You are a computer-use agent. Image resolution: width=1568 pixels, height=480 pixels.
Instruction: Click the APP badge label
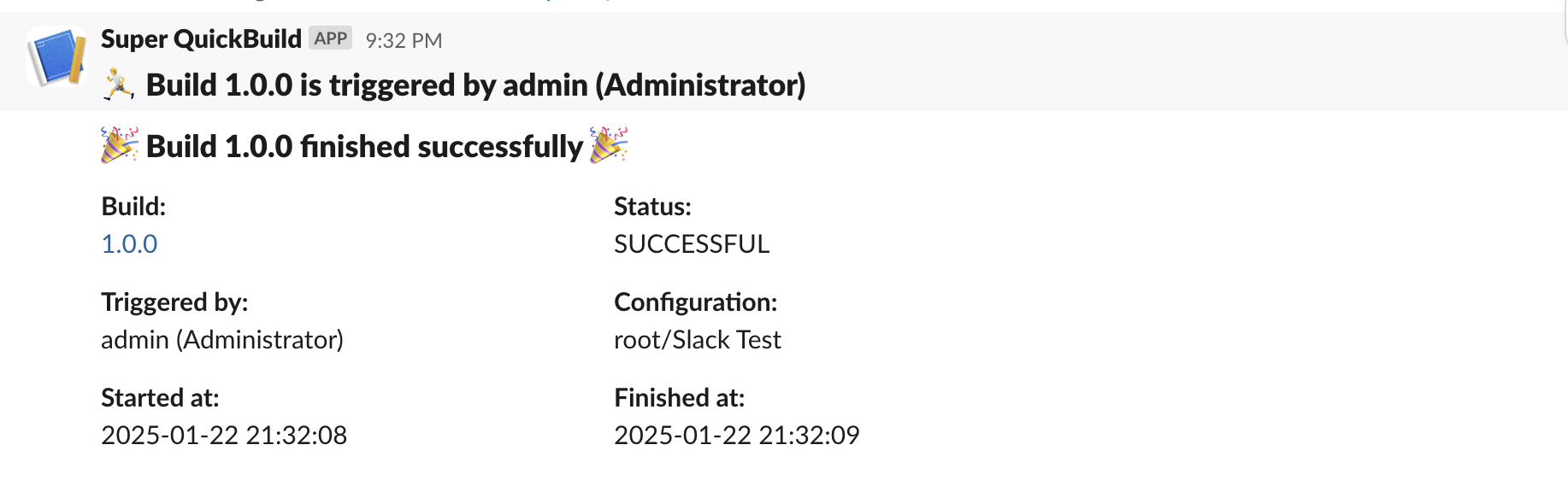tap(330, 38)
